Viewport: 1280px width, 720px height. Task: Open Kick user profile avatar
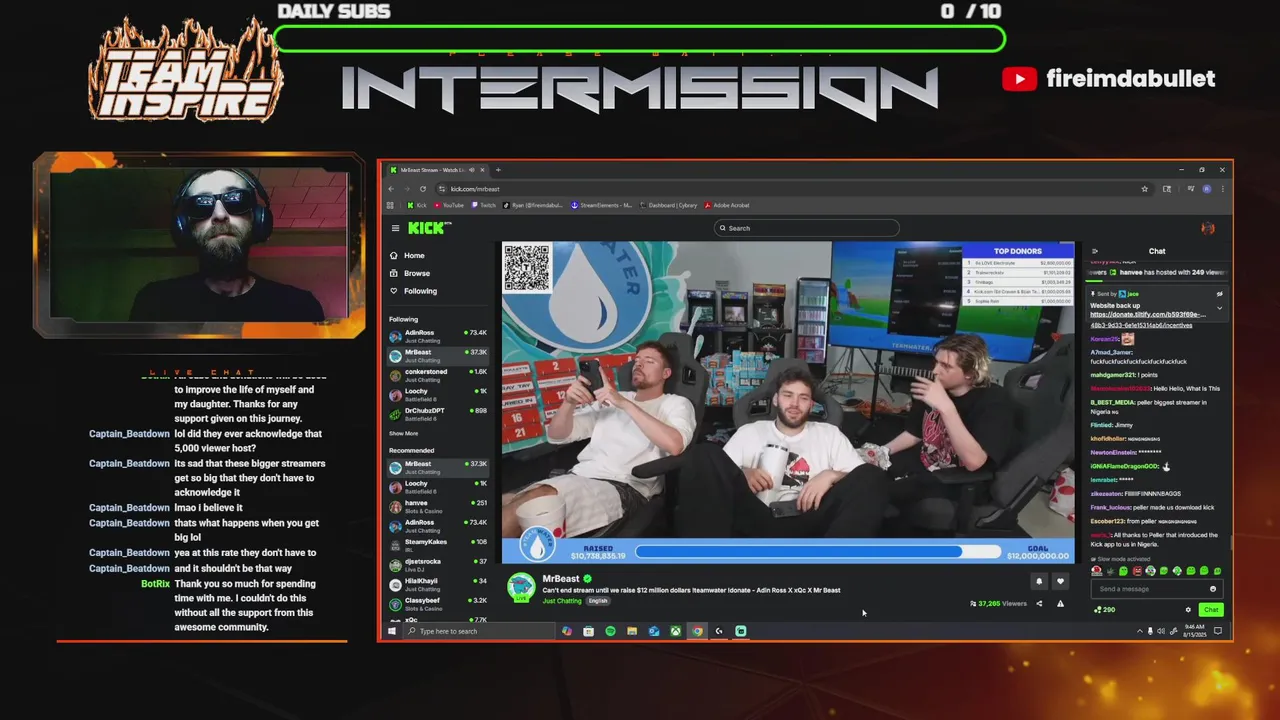1207,228
